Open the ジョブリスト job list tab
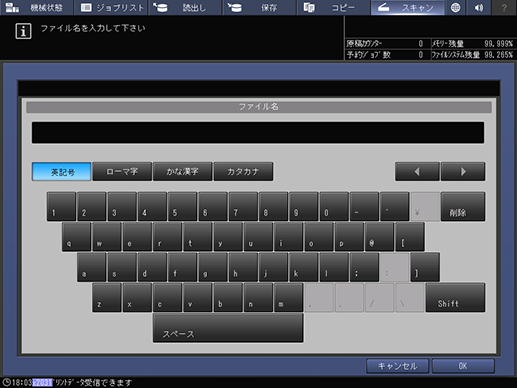Viewport: 517px width, 388px height. pos(111,7)
